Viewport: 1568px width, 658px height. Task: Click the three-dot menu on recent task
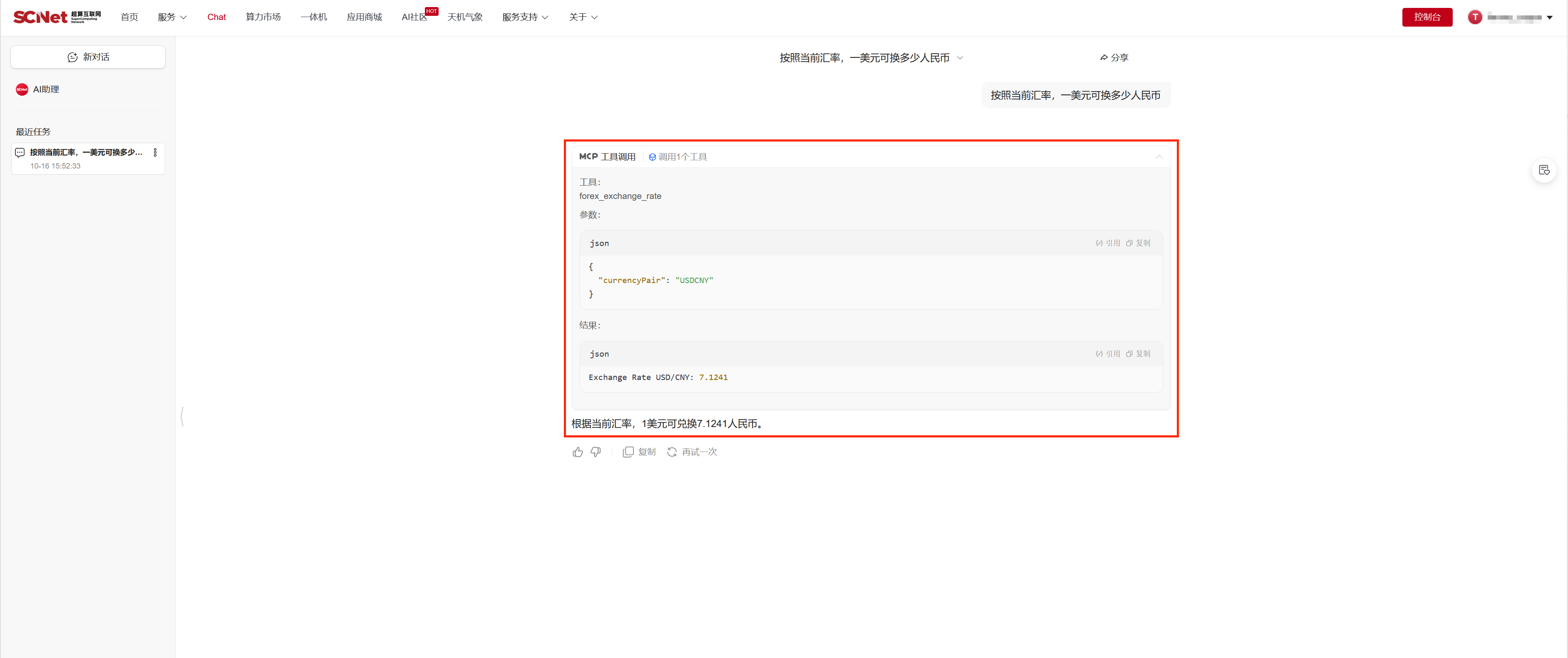tap(155, 152)
